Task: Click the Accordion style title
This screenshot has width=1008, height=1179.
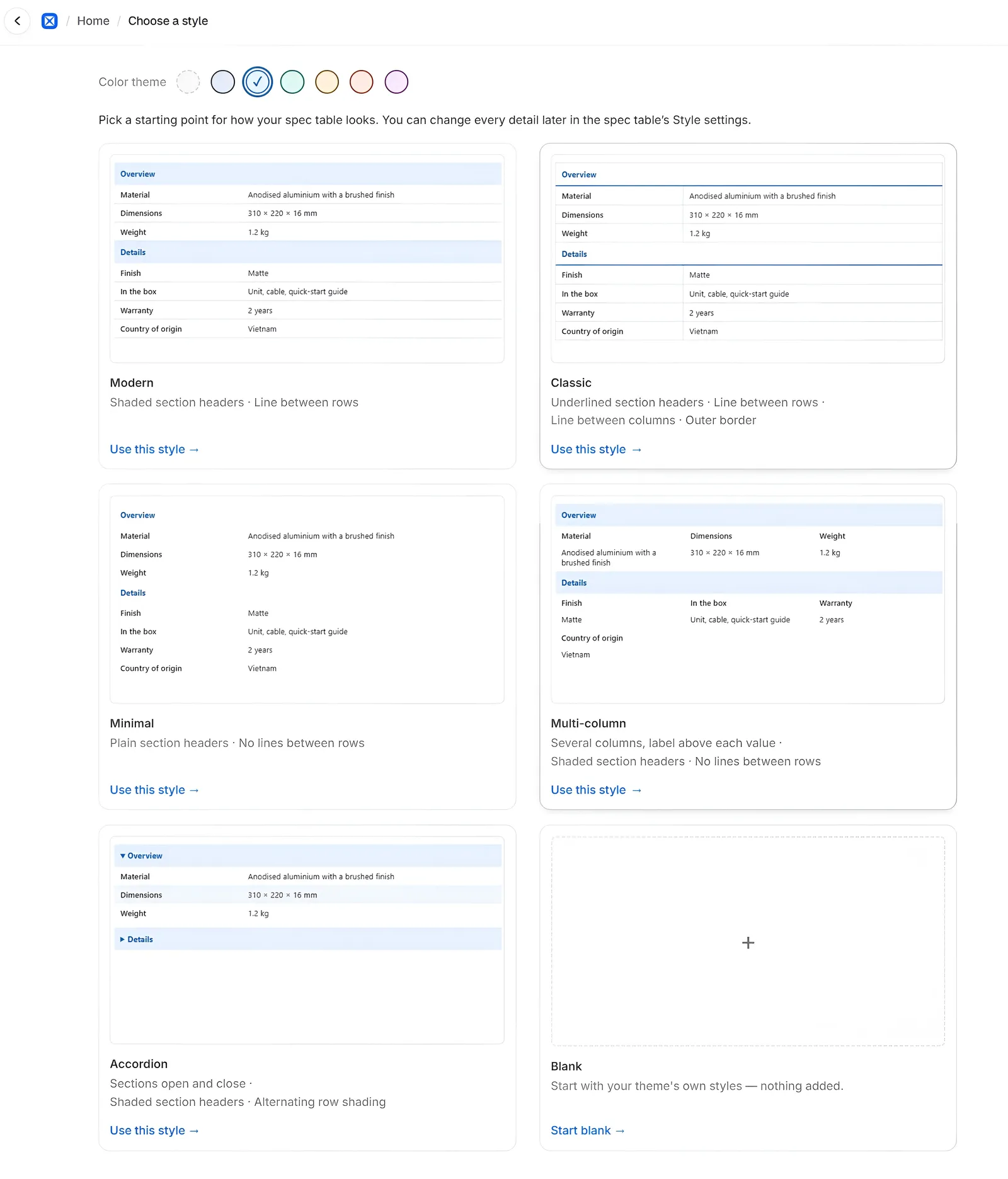Action: pos(139,1064)
